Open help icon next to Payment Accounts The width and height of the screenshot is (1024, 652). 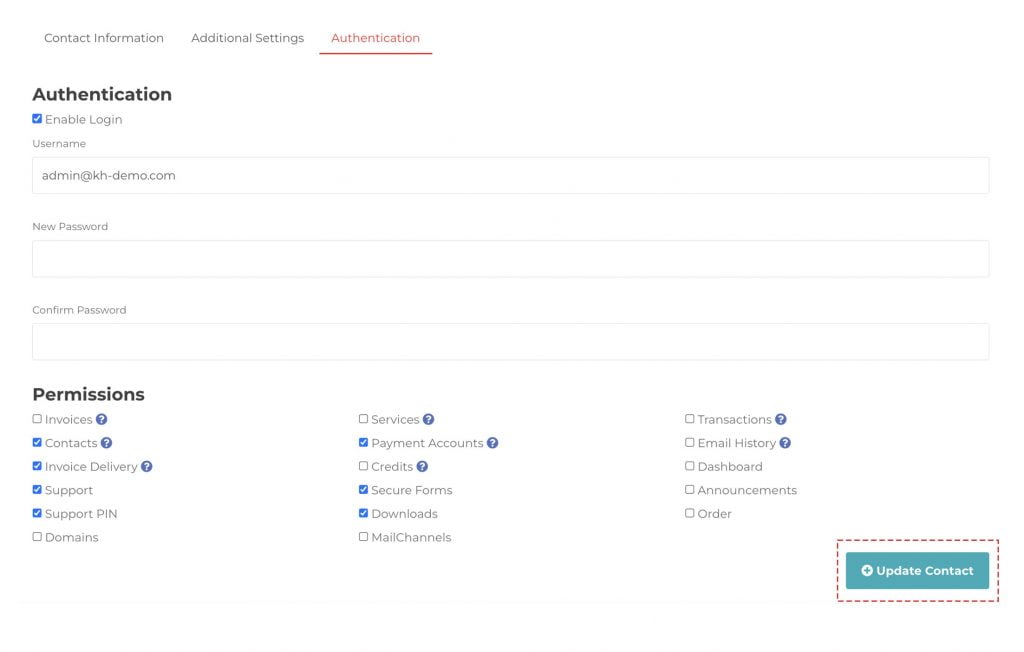(x=492, y=443)
